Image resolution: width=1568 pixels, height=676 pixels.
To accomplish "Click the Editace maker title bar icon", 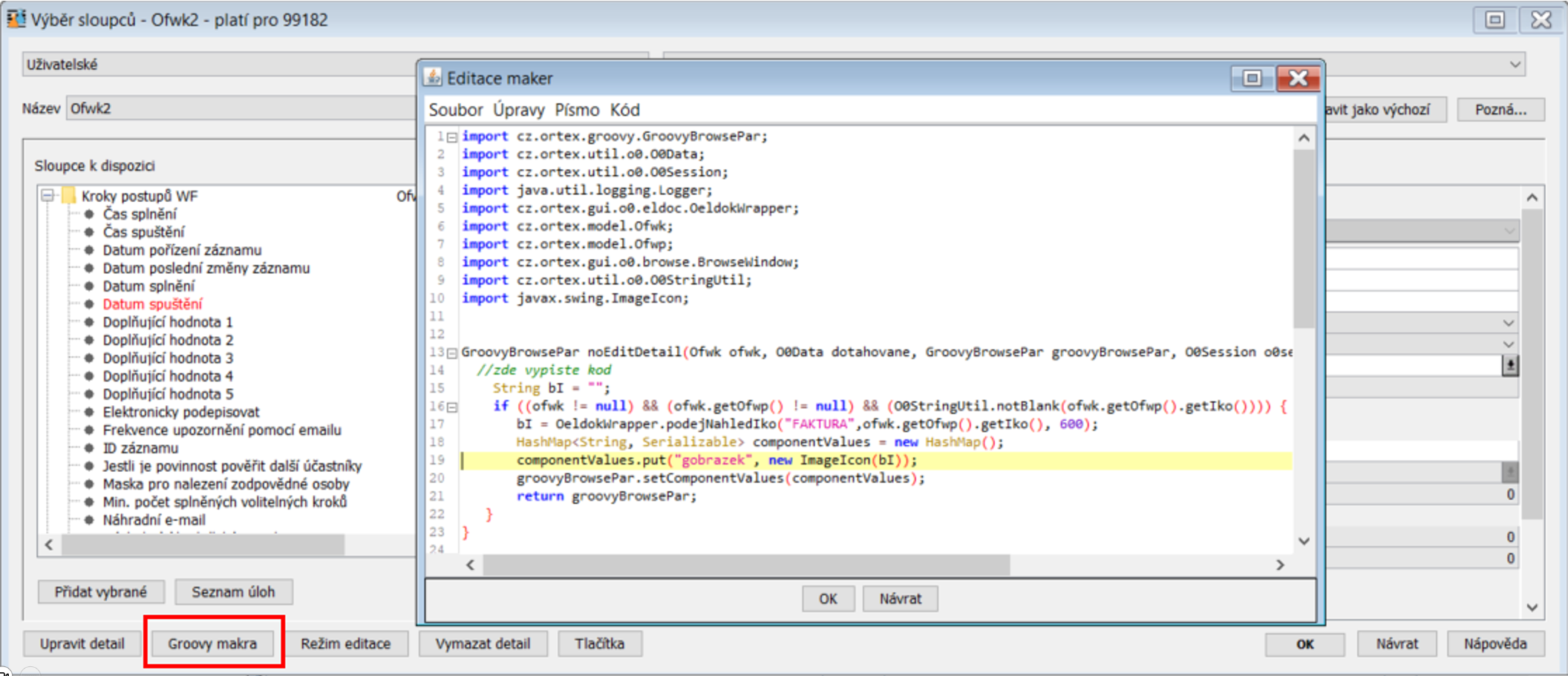I will (x=433, y=77).
